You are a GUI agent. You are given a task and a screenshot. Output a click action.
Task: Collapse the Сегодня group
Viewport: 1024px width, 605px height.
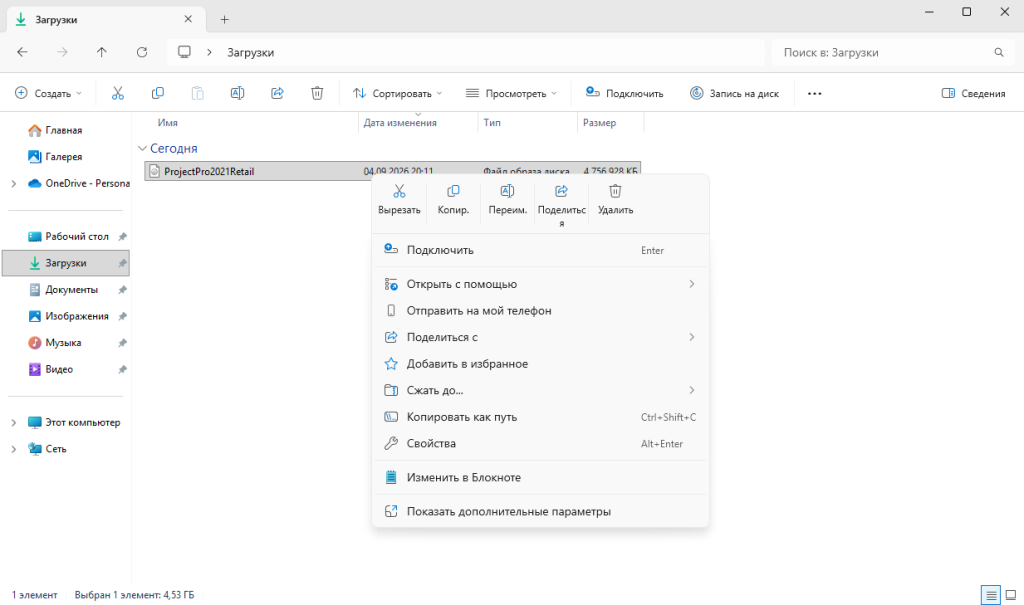142,148
